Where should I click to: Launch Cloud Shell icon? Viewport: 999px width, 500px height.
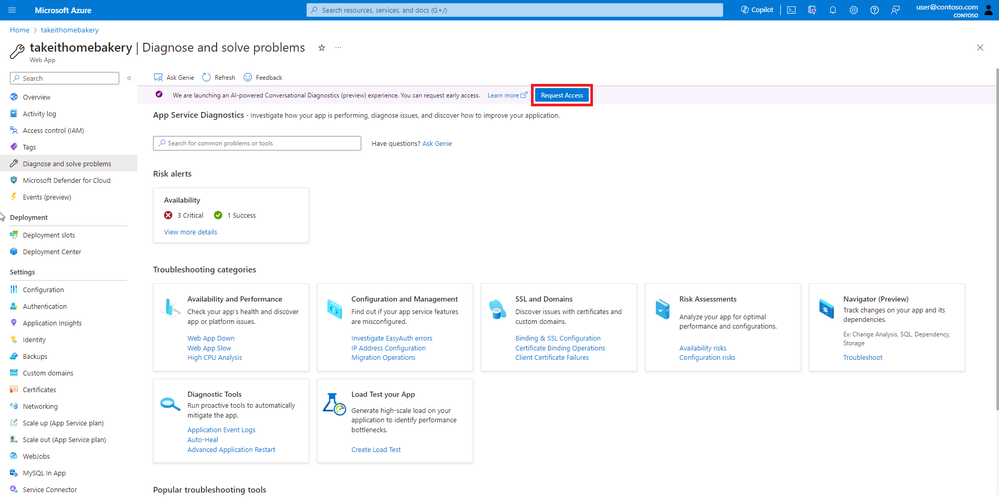pos(791,10)
